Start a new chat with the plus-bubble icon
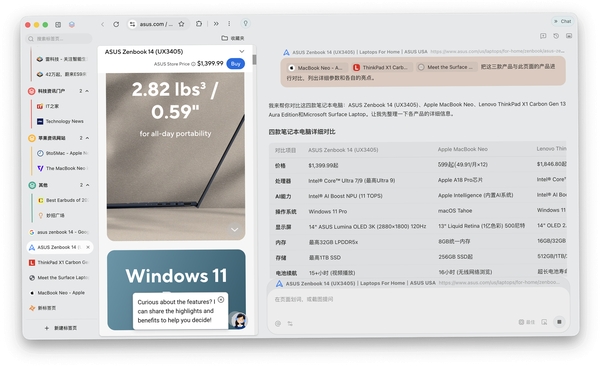Viewport: 600px width, 366px height. point(543,36)
